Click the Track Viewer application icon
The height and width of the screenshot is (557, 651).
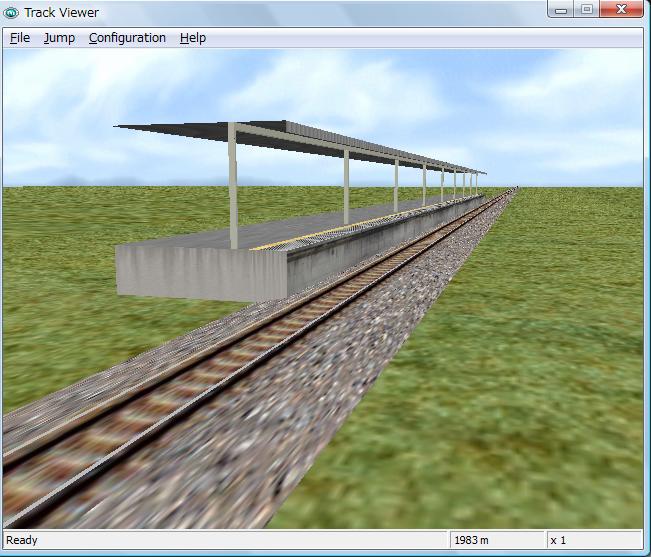(12, 12)
